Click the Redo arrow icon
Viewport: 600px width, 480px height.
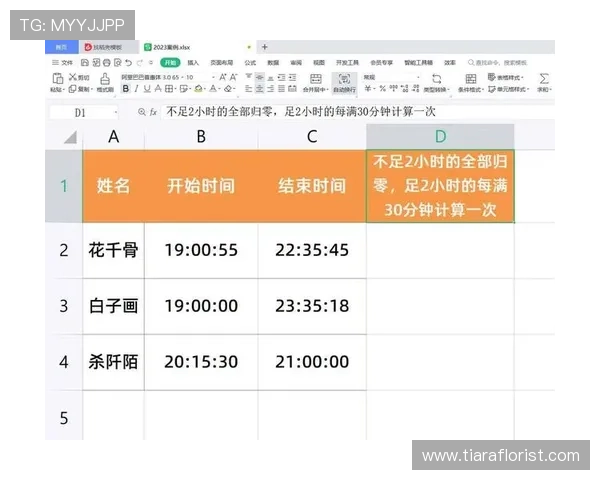tap(140, 63)
